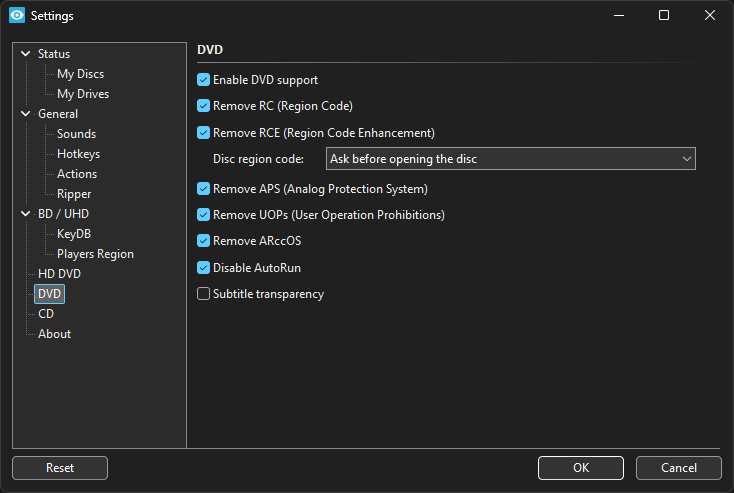Viewport: 734px width, 493px height.
Task: Collapse the General tree section
Action: (25, 114)
